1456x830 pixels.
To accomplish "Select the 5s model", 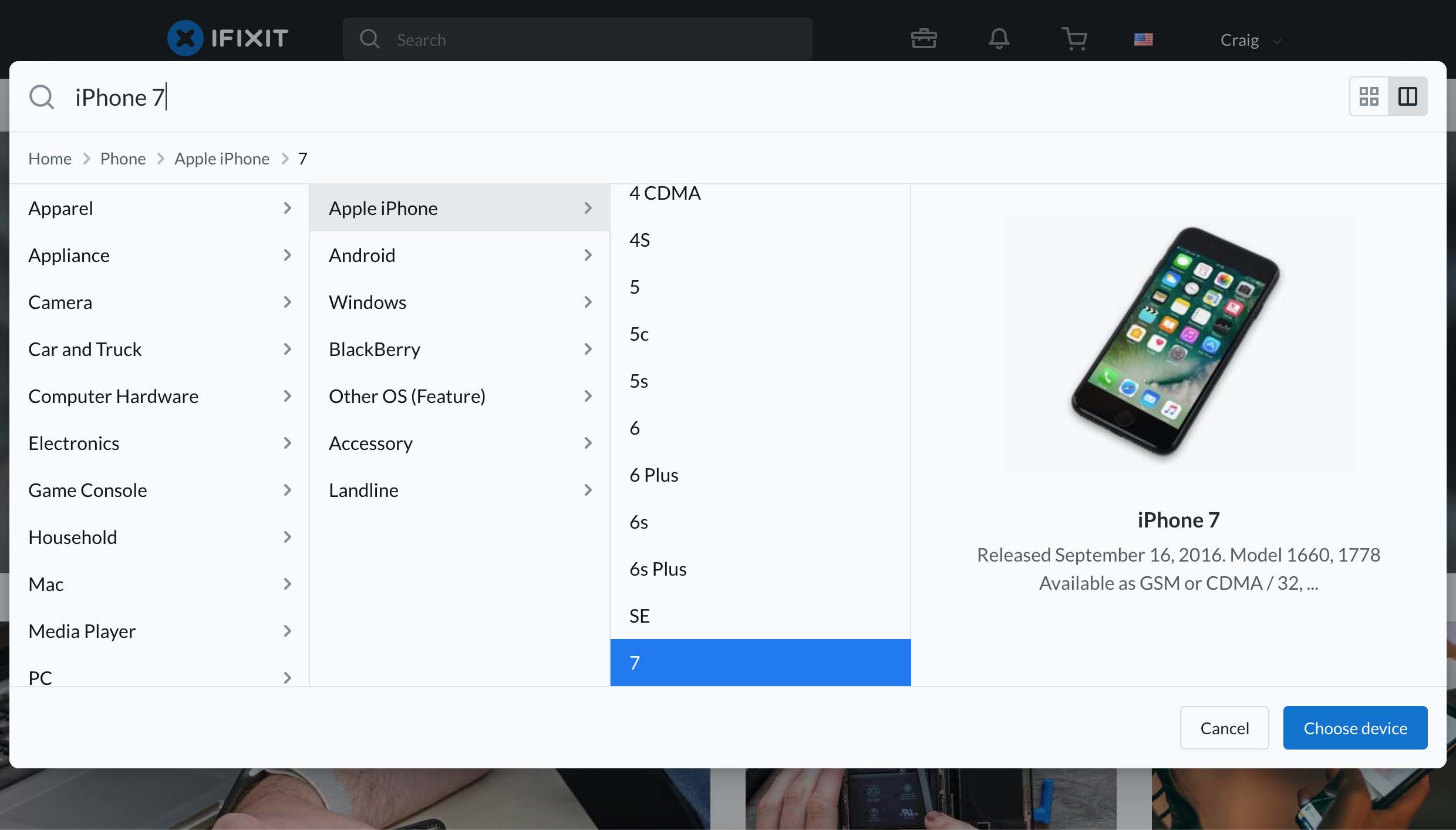I will click(760, 381).
